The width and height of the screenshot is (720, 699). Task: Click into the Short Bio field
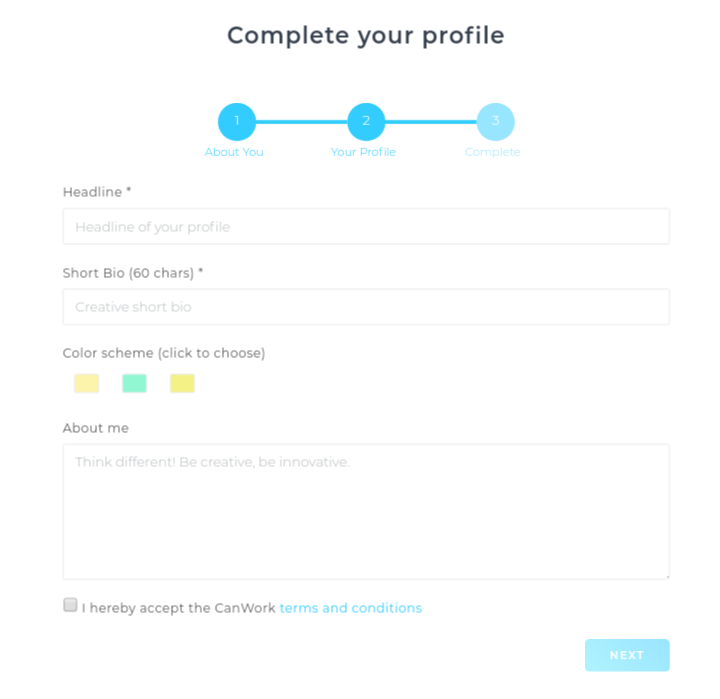(x=366, y=307)
